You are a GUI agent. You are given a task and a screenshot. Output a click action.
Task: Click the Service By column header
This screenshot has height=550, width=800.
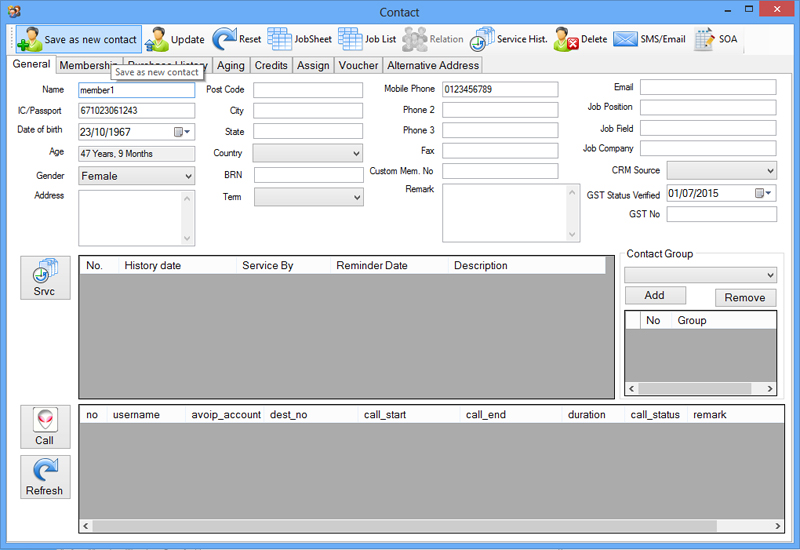pyautogui.click(x=283, y=265)
